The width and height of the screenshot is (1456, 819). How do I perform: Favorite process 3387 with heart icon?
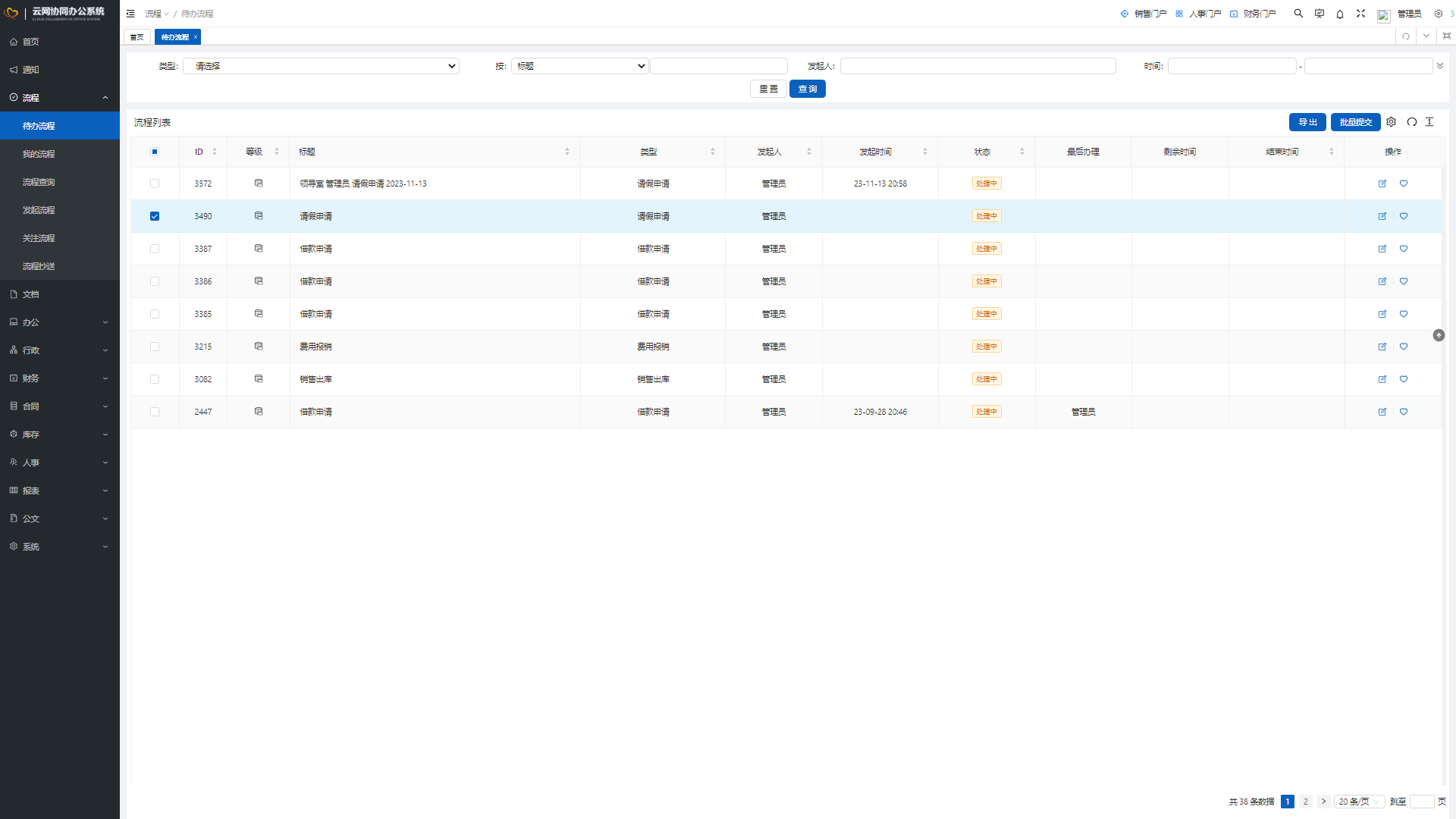[x=1404, y=249]
